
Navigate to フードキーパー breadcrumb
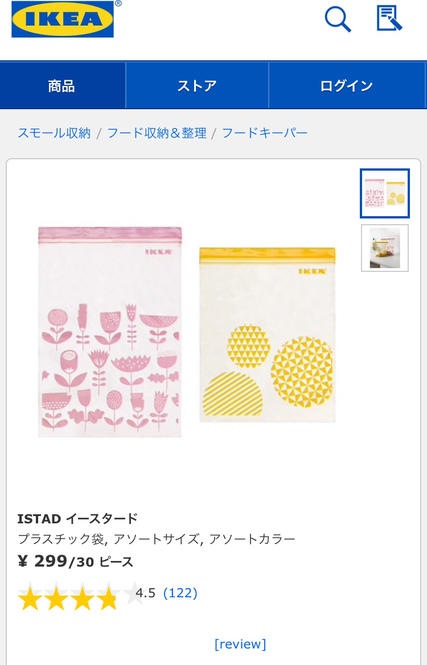[x=265, y=133]
